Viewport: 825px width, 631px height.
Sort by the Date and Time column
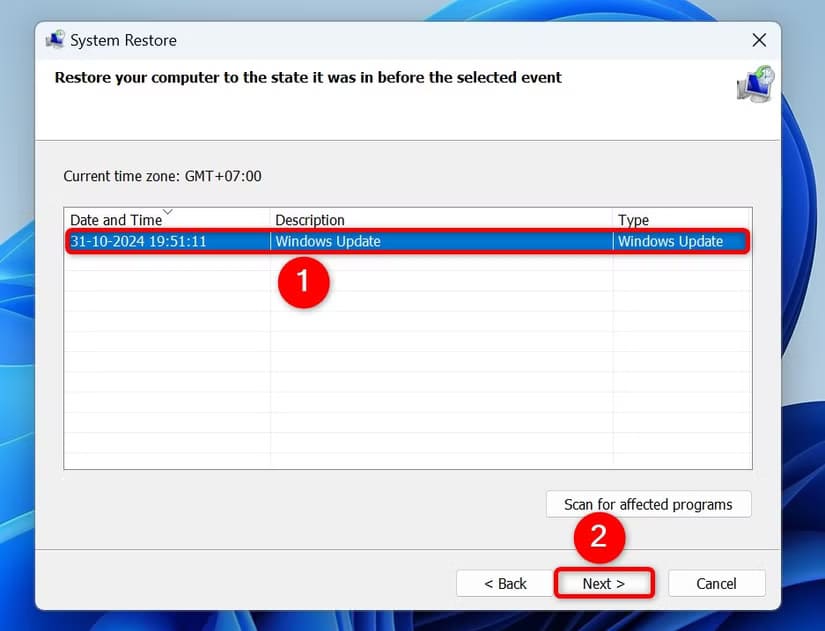[x=167, y=219]
